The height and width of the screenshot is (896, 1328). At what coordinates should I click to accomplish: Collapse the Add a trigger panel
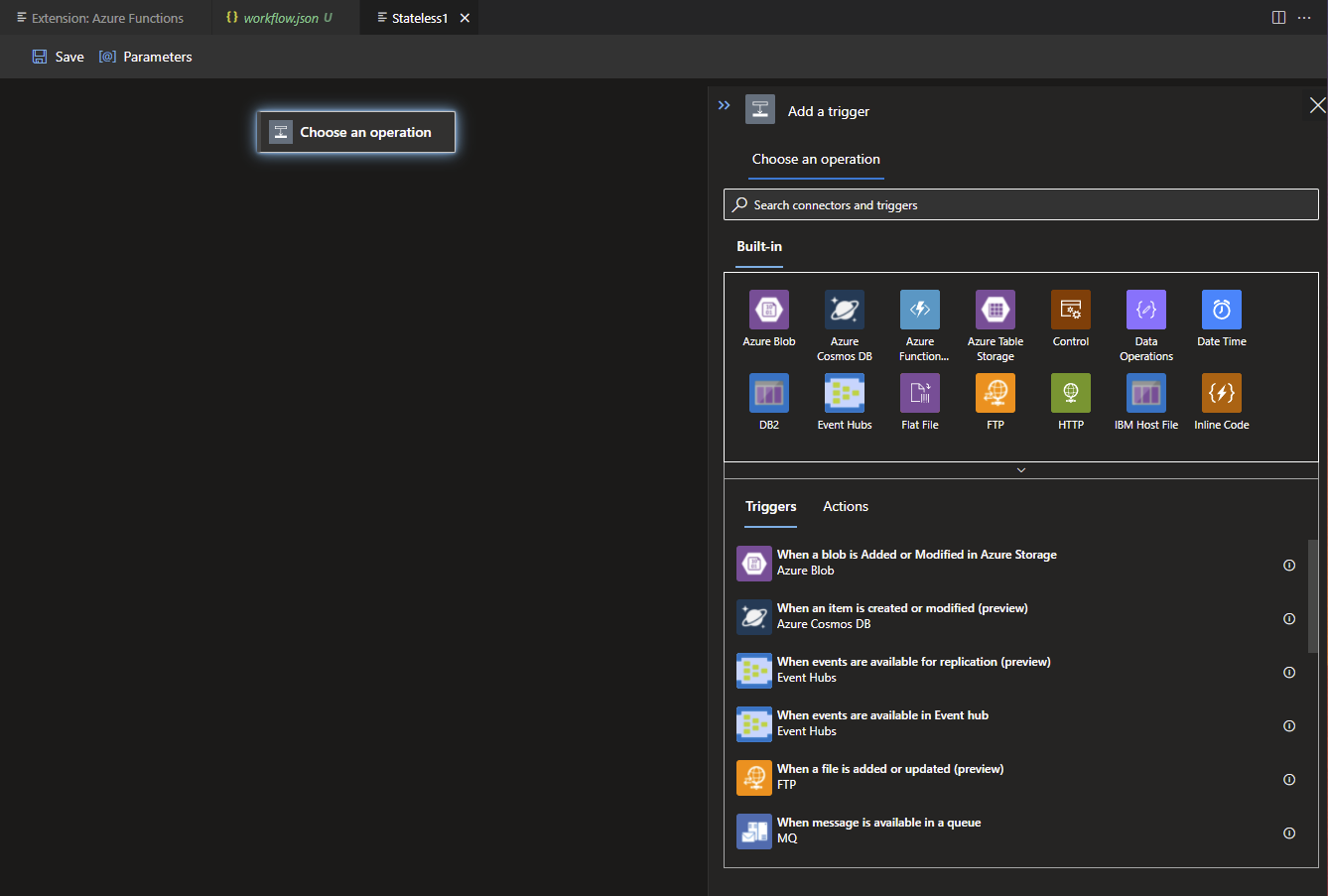[725, 105]
